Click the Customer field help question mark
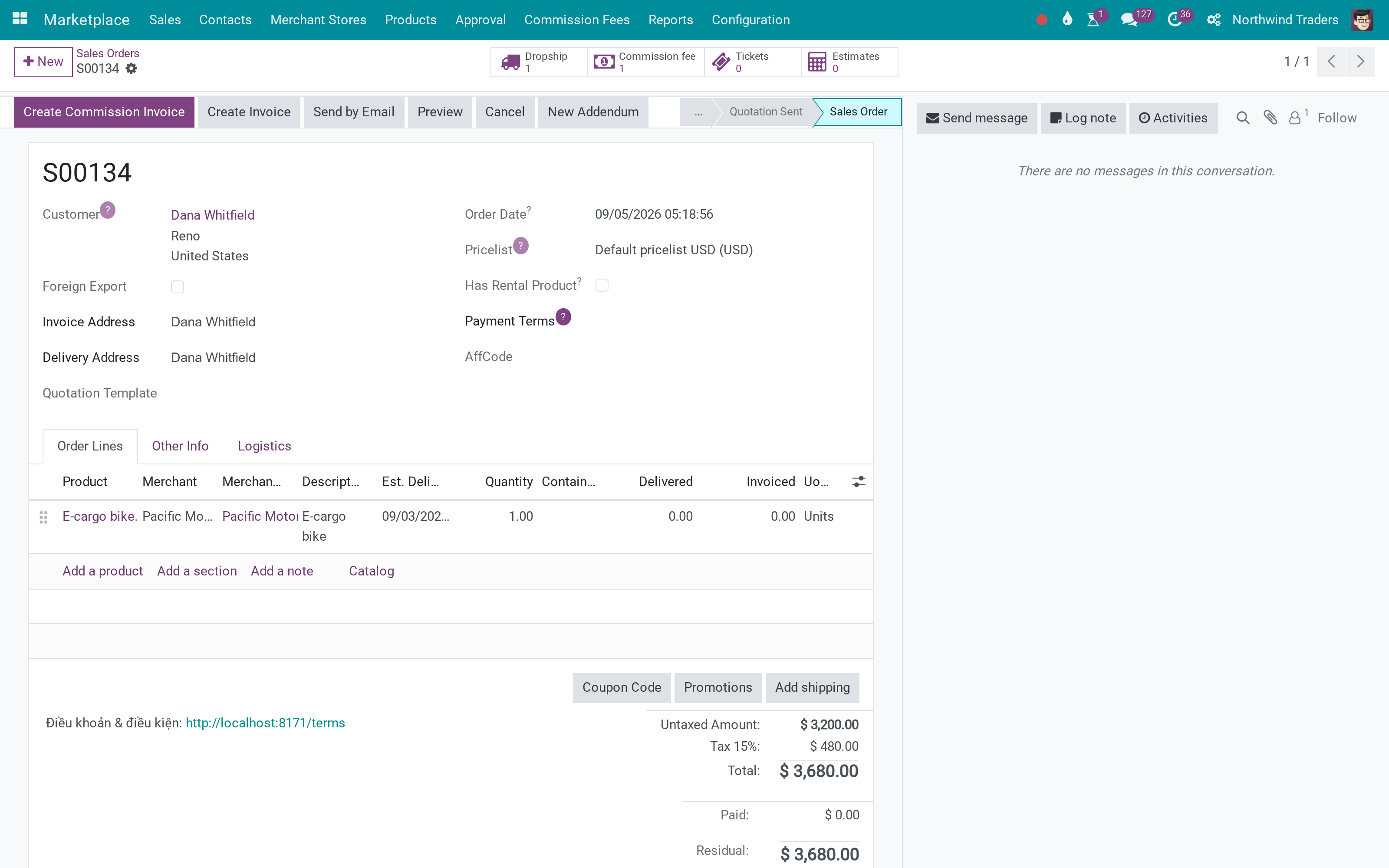The height and width of the screenshot is (868, 1389). [107, 210]
